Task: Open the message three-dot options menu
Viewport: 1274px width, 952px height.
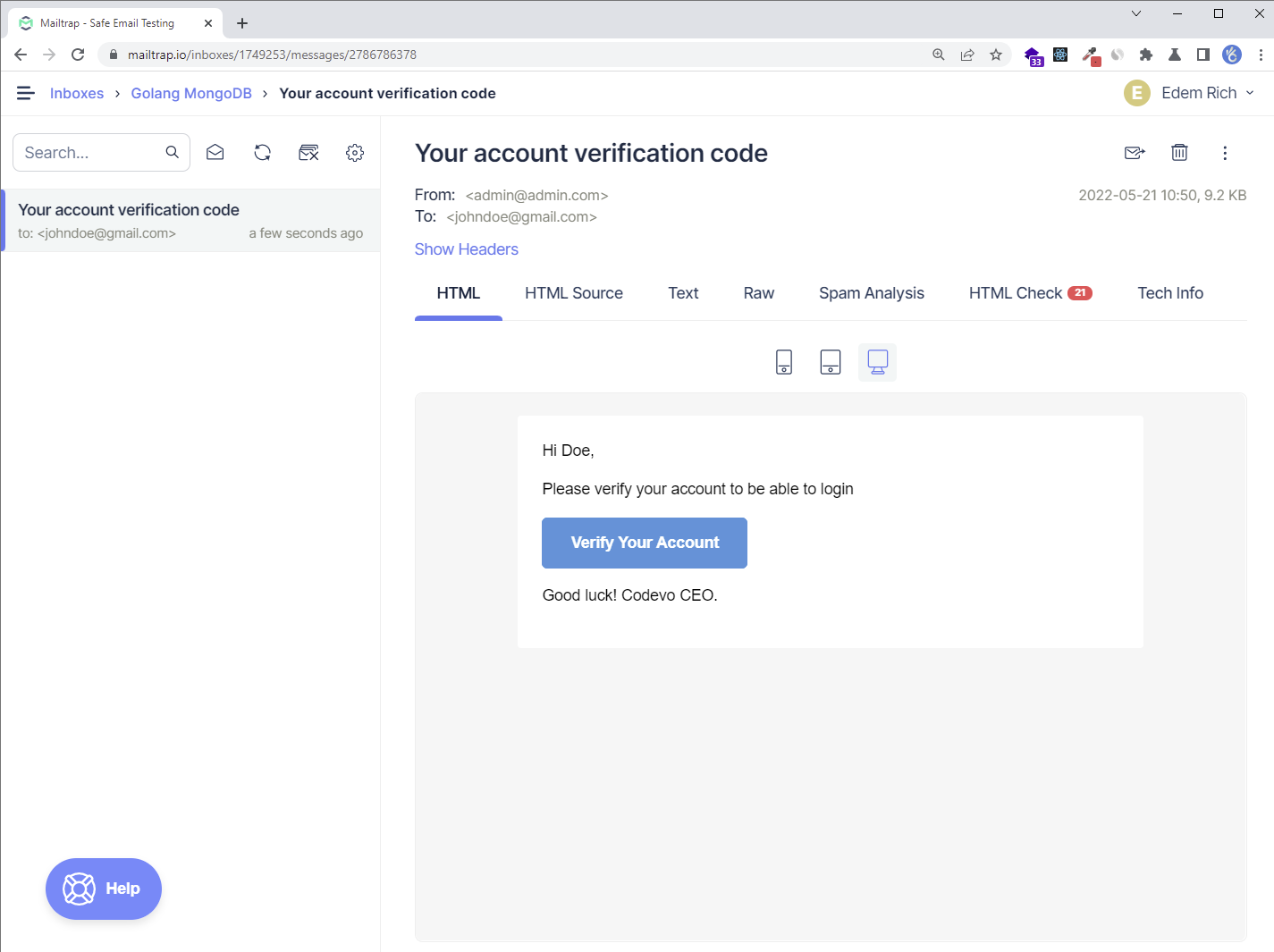Action: (1225, 153)
